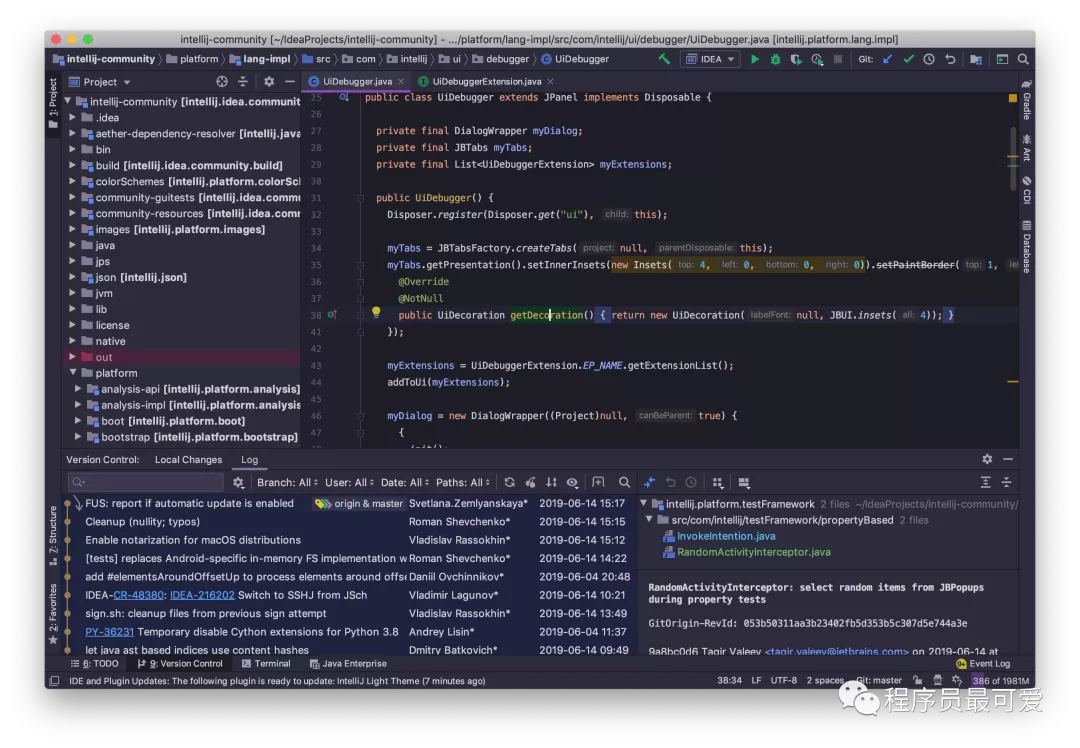The width and height of the screenshot is (1080, 748).
Task: Click the log search input field
Action: coord(146,483)
